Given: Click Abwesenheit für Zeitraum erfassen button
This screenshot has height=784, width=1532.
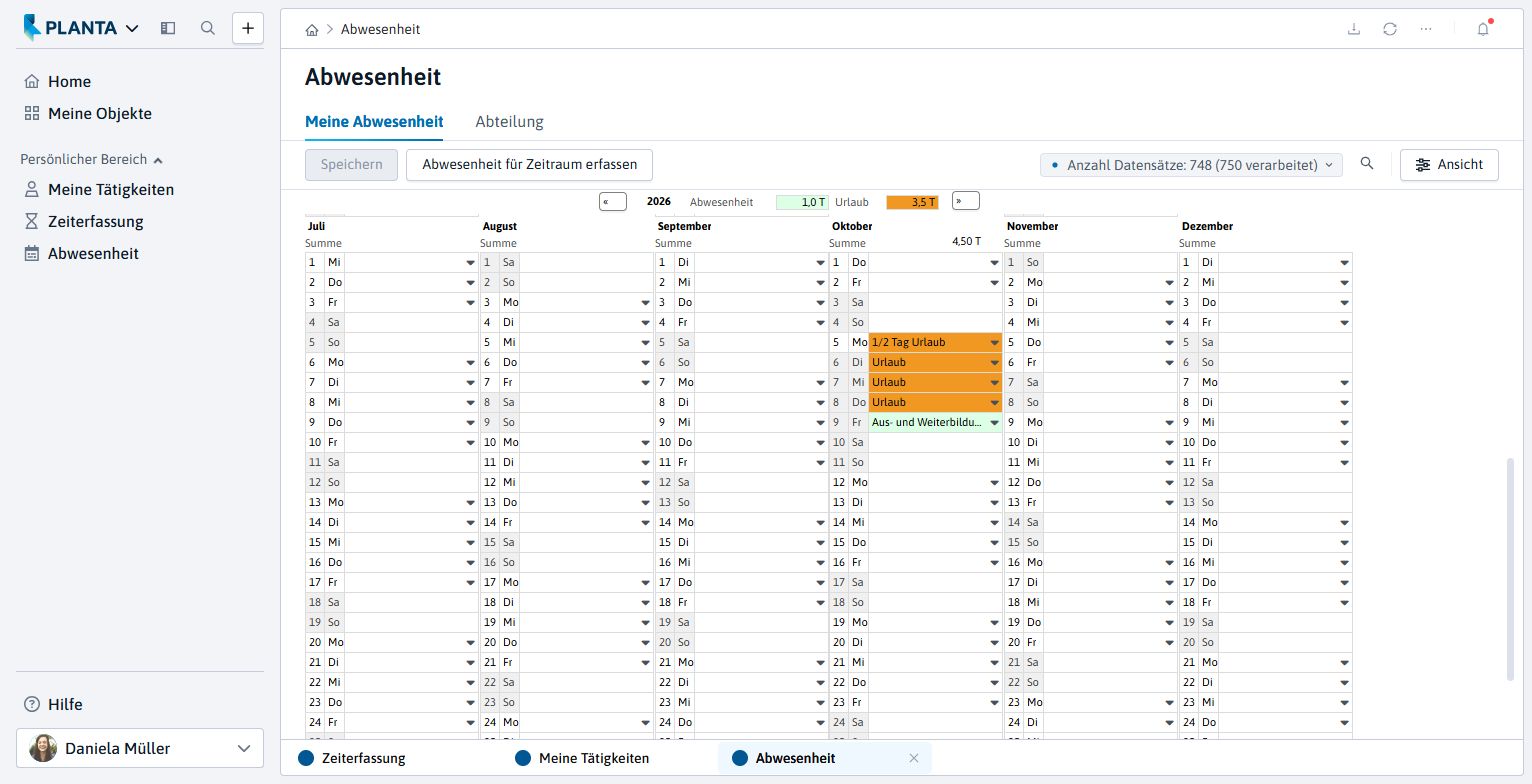Looking at the screenshot, I should [x=529, y=165].
